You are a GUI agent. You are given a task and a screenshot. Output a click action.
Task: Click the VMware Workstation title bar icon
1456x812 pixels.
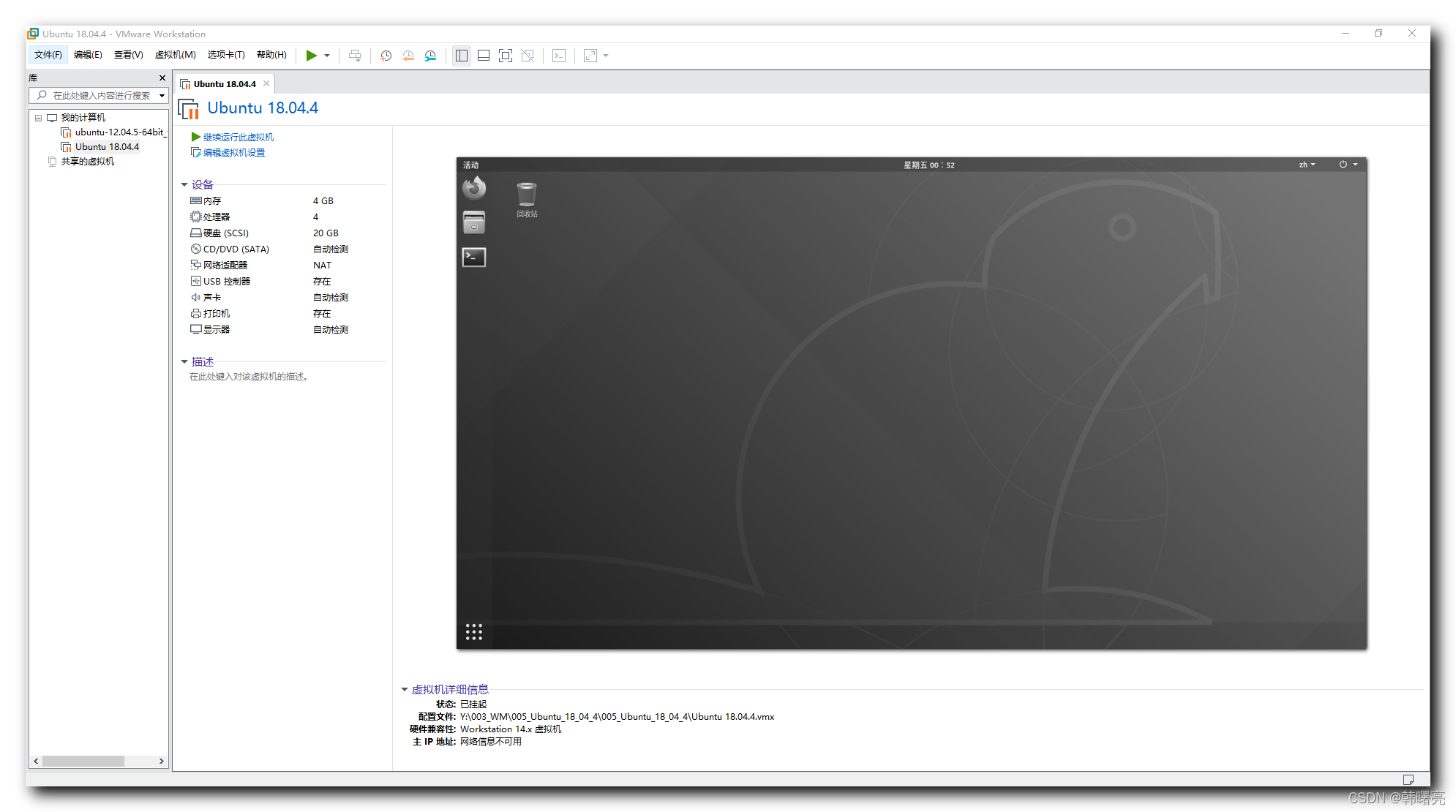pyautogui.click(x=33, y=34)
